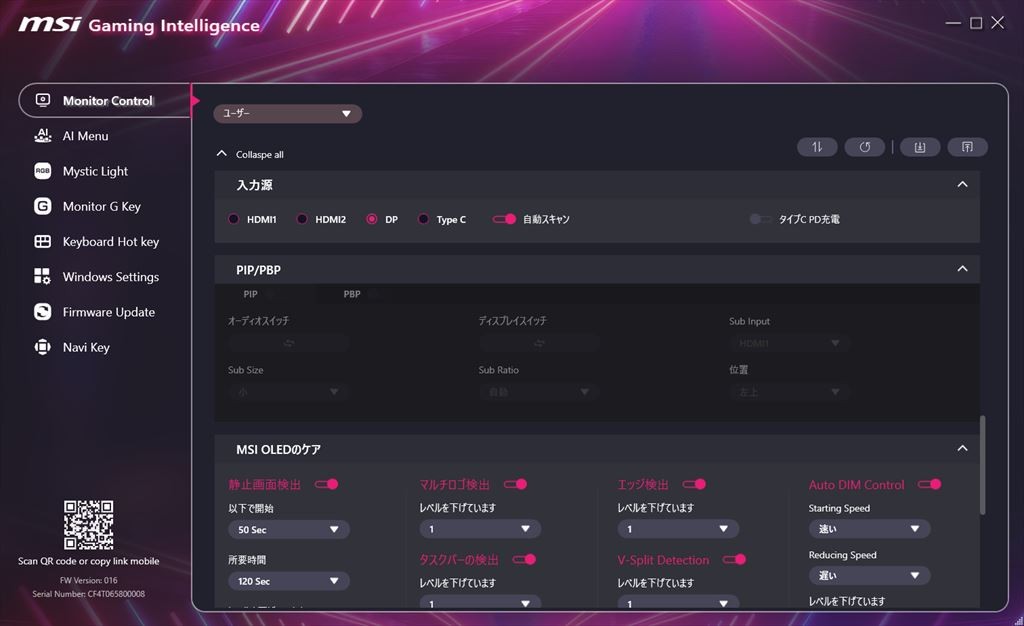Select the HDMI2 input radio button
This screenshot has width=1024, height=626.
coord(302,219)
